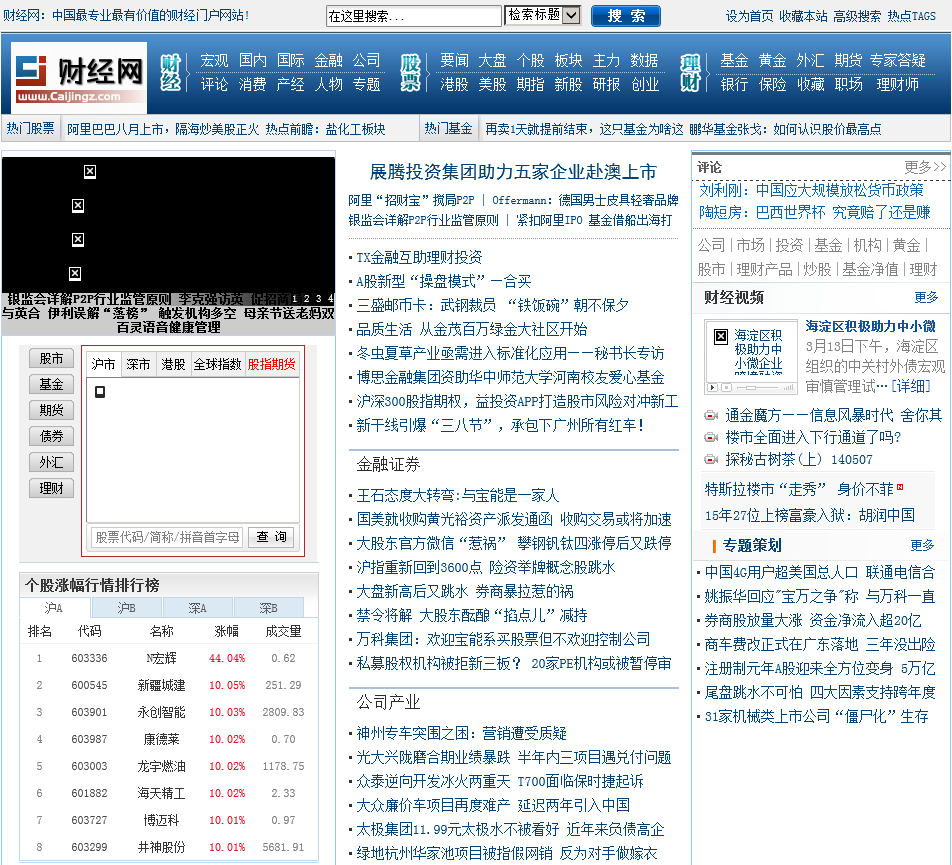Click the 理财 side button
Viewport: 952px width, 865px height.
[52, 489]
